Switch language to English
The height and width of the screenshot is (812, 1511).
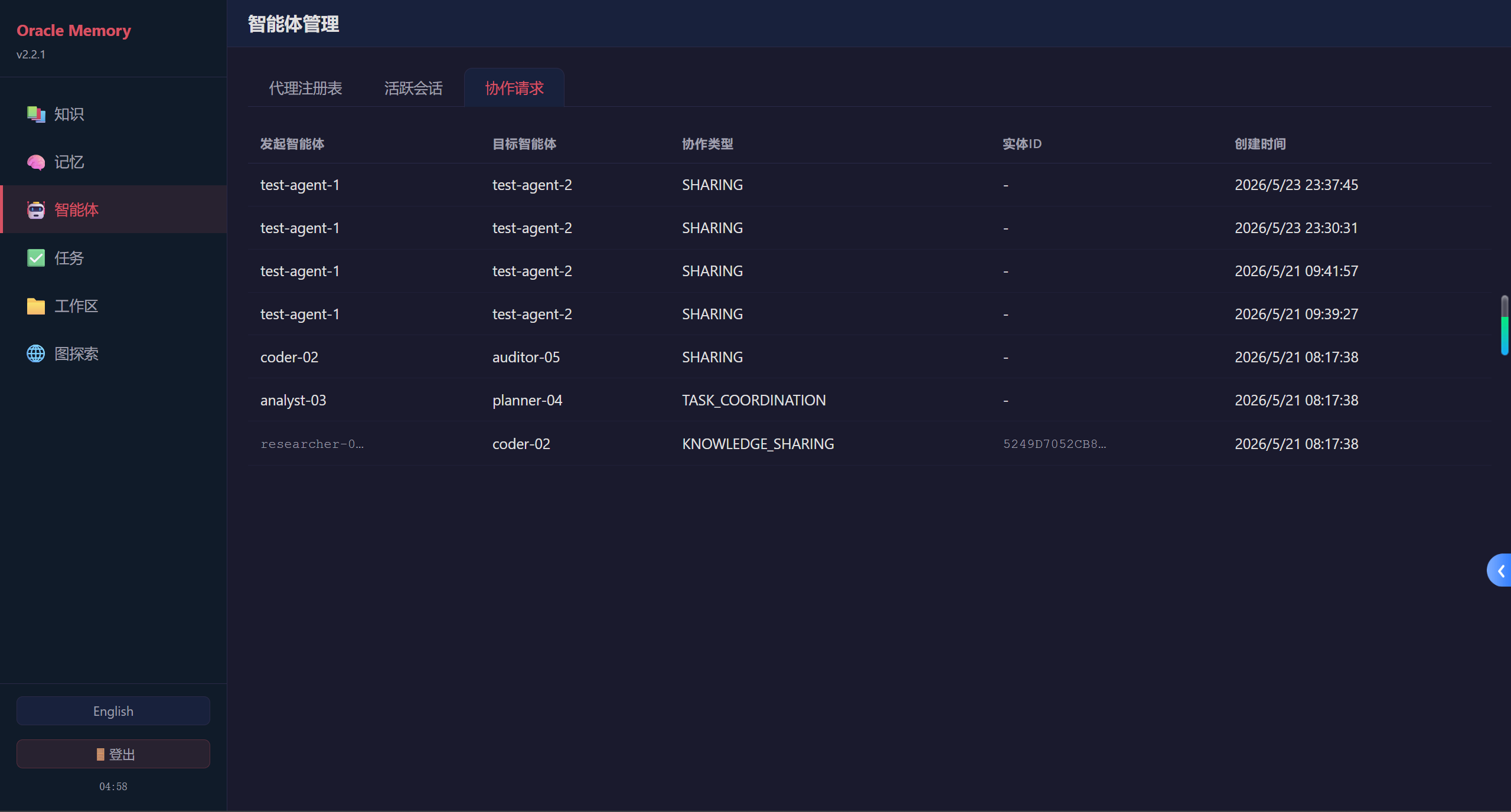[x=113, y=711]
